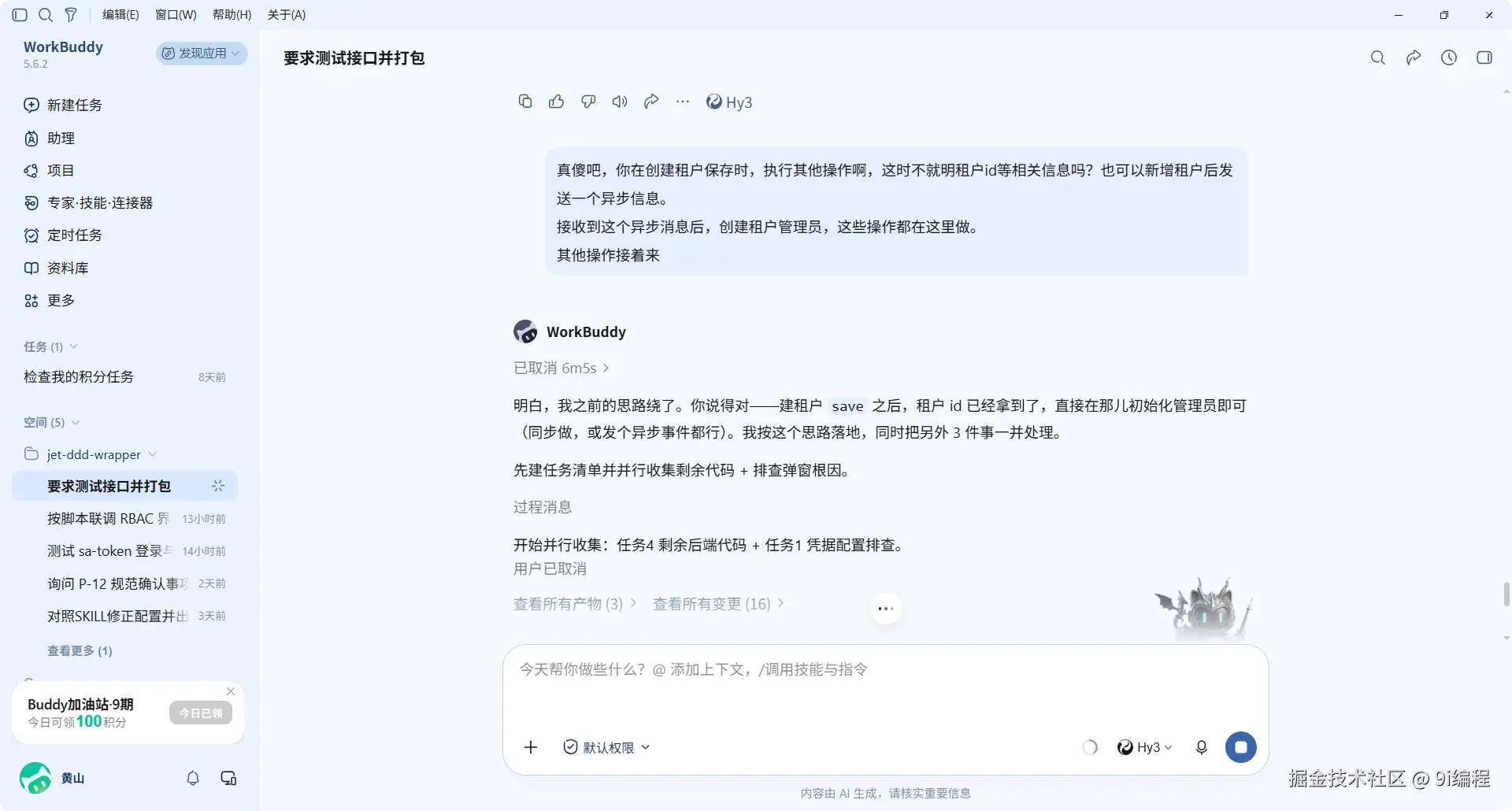1512x811 pixels.
Task: Open 资料库 in the sidebar
Action: click(56, 268)
